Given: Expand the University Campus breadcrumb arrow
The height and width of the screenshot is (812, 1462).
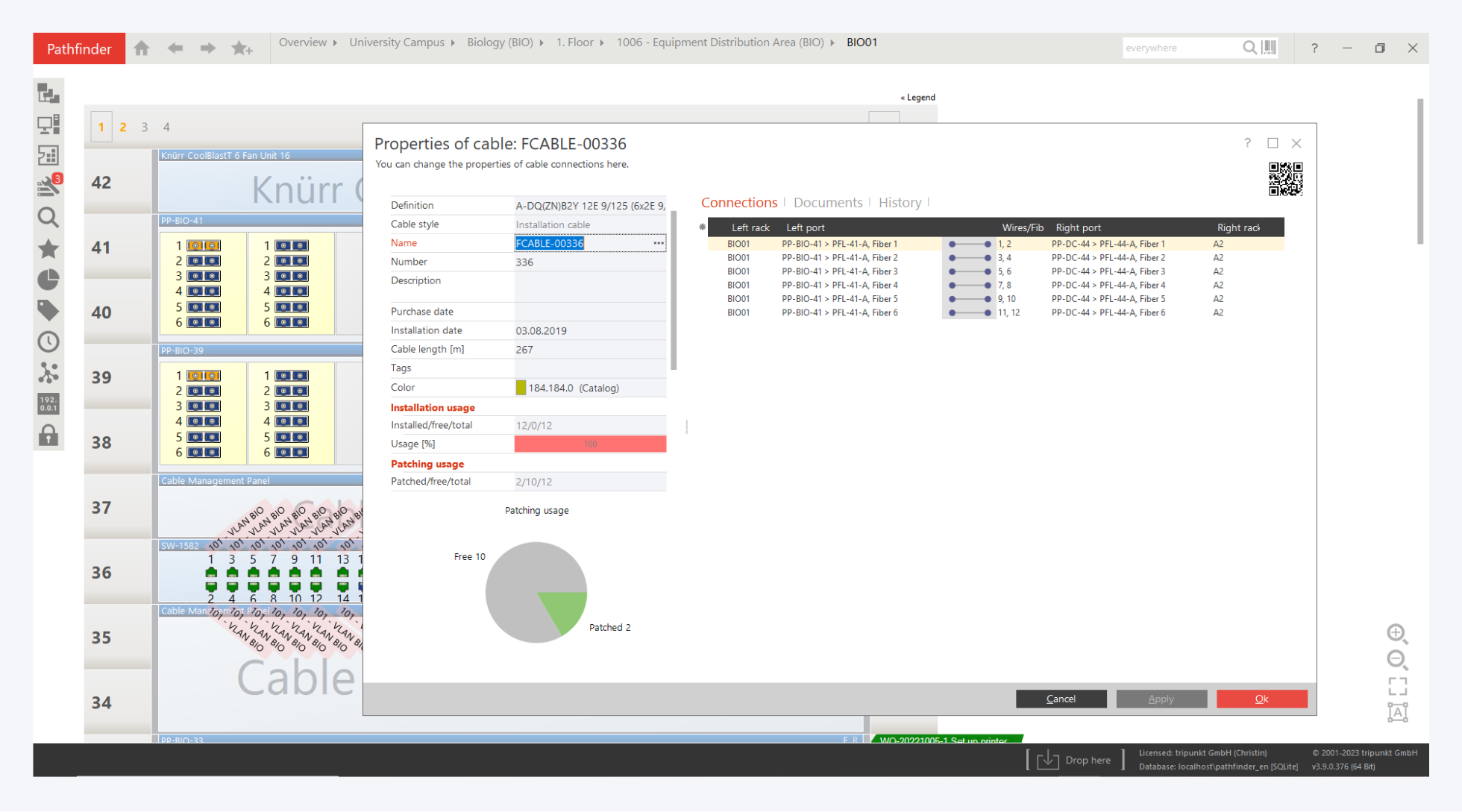Looking at the screenshot, I should click(453, 43).
